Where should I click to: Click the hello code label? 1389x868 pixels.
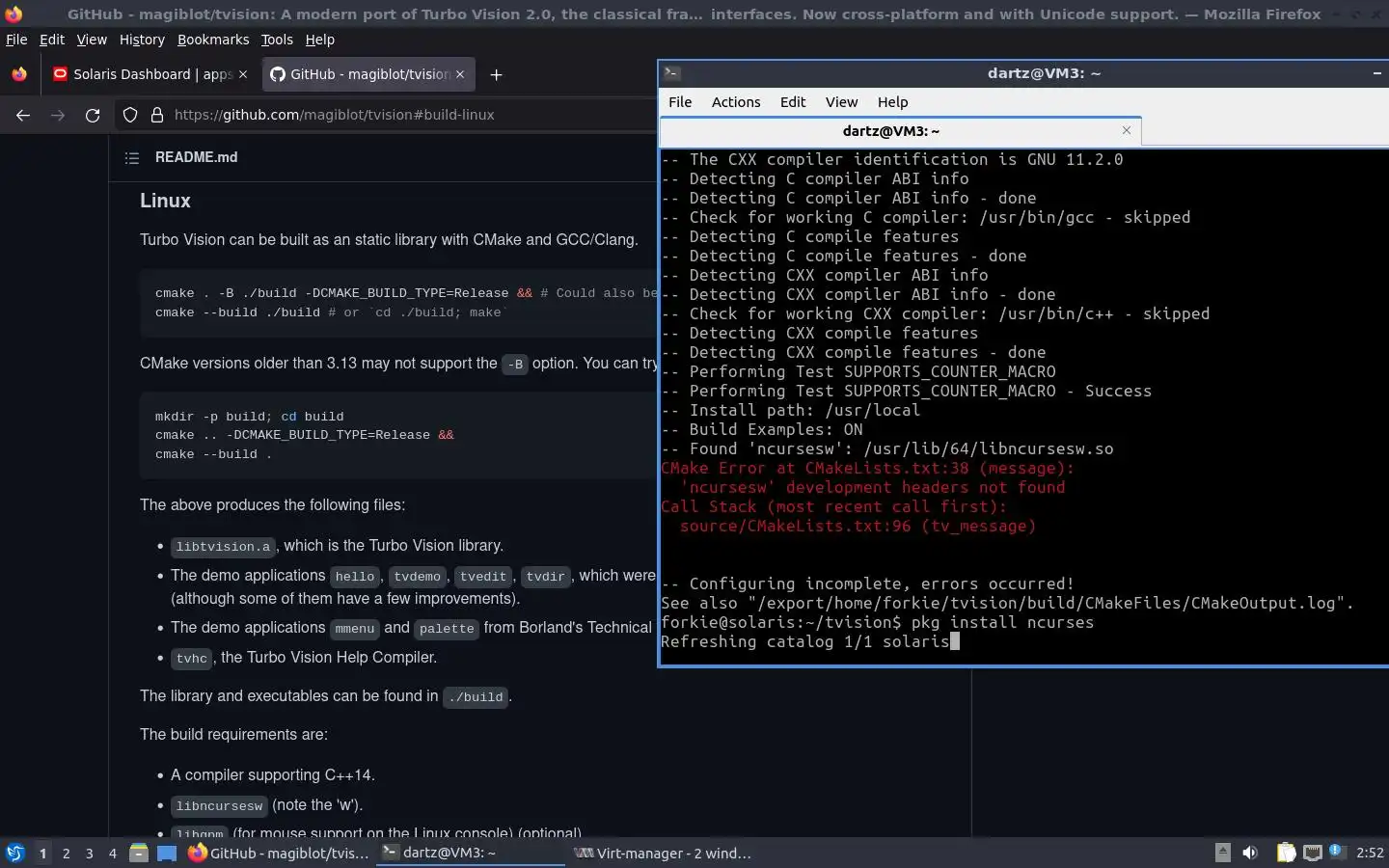tap(355, 577)
